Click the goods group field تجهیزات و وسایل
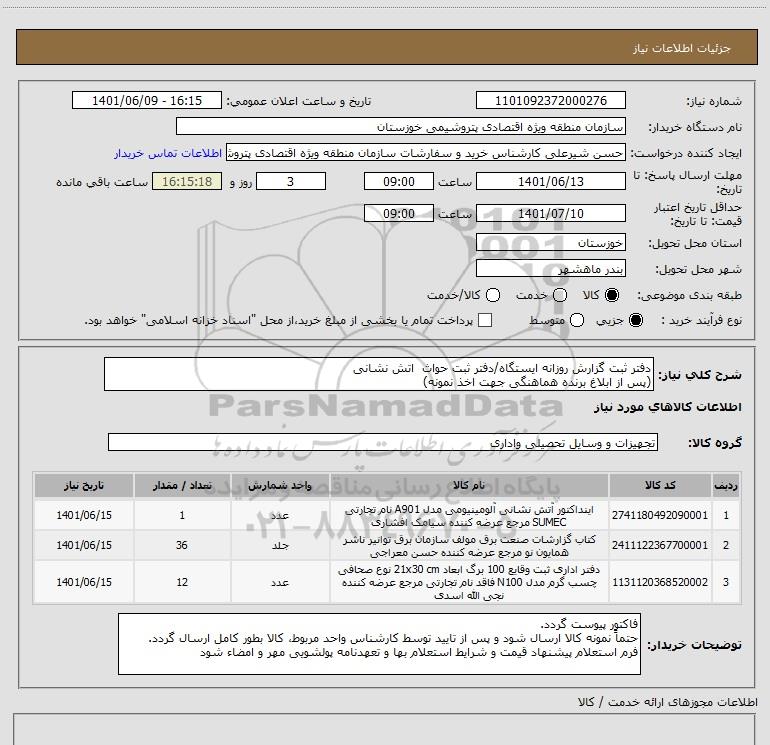Image resolution: width=770 pixels, height=745 pixels. click(x=383, y=442)
